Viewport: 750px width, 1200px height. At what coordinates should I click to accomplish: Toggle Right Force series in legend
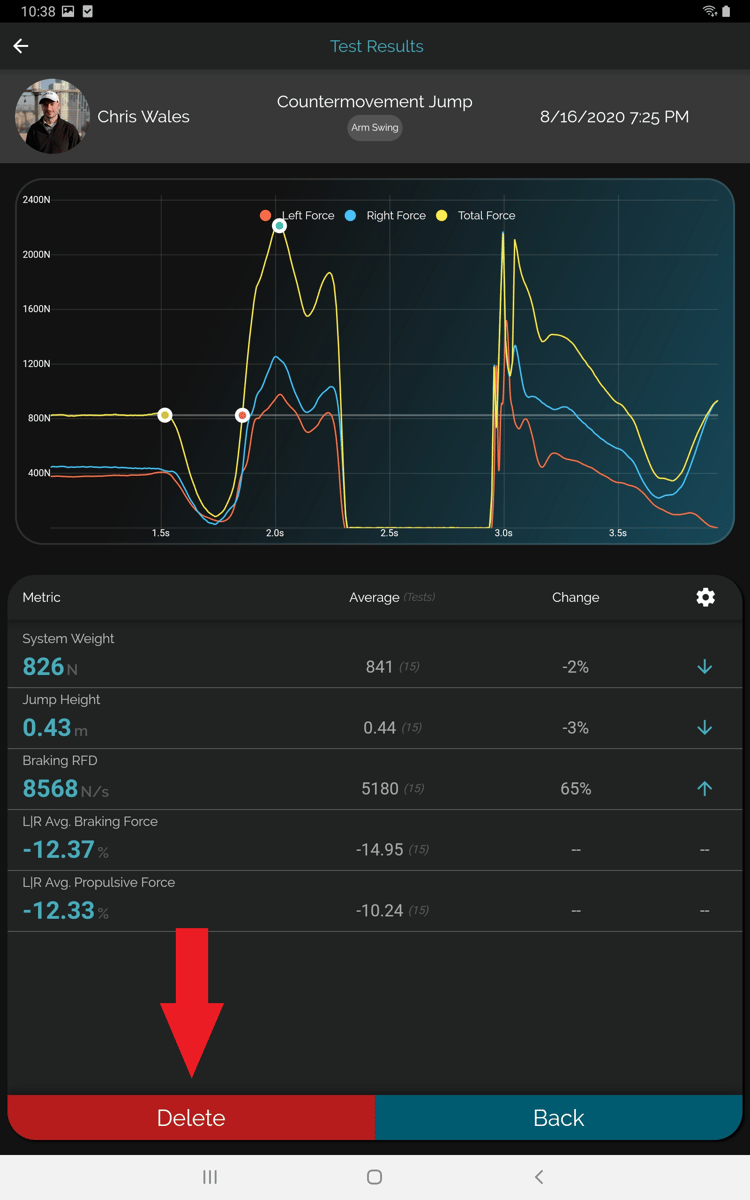385,216
